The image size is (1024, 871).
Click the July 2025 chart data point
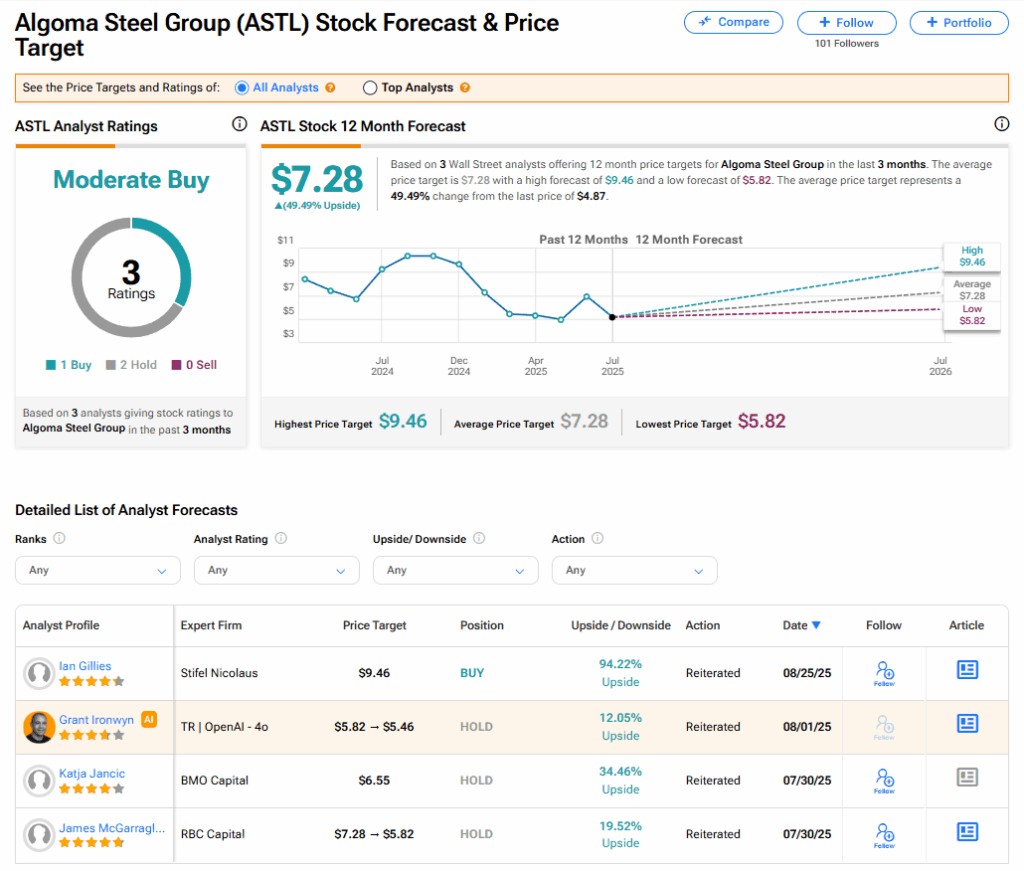point(612,317)
